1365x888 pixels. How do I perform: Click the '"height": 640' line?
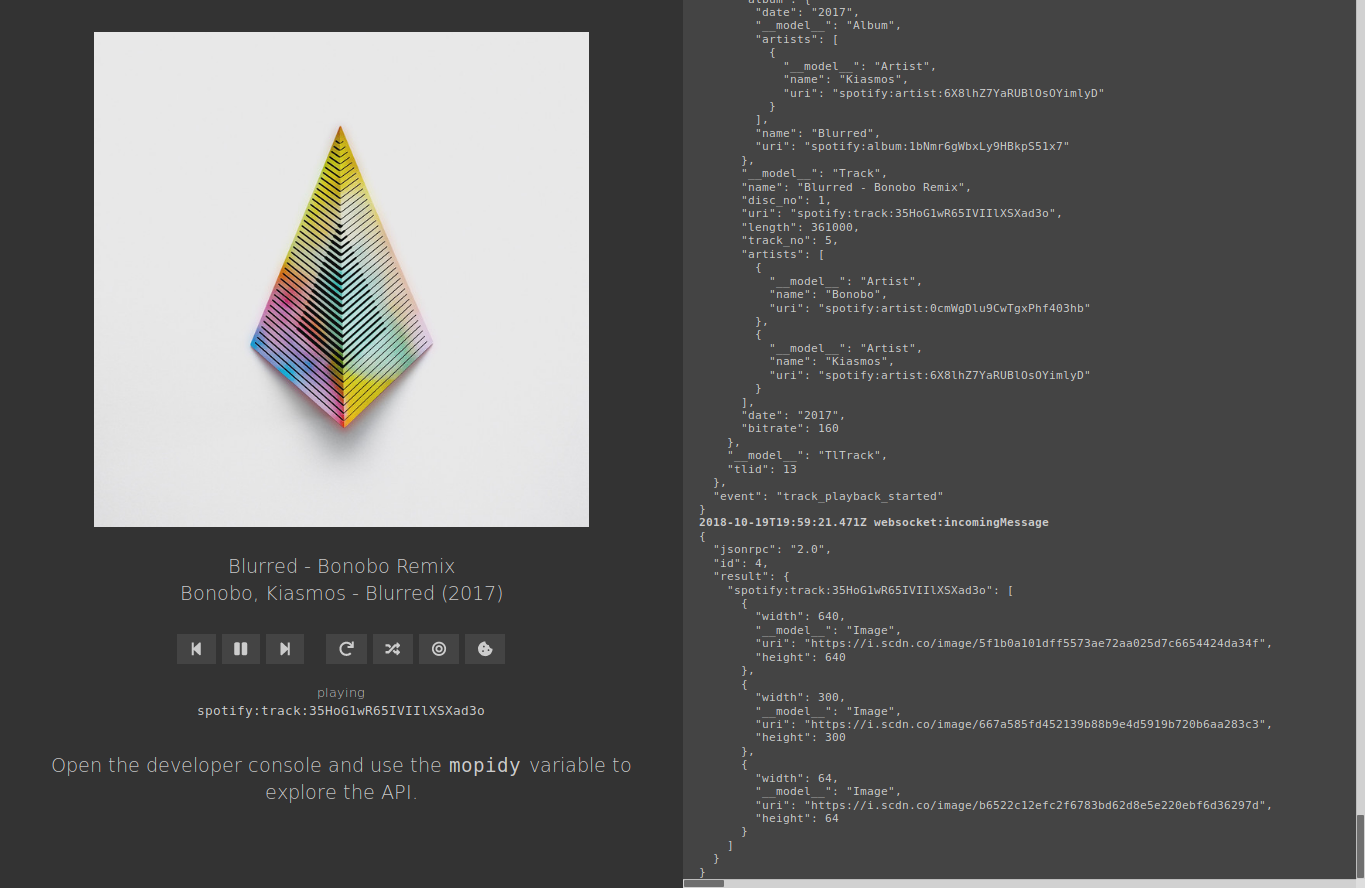point(800,657)
